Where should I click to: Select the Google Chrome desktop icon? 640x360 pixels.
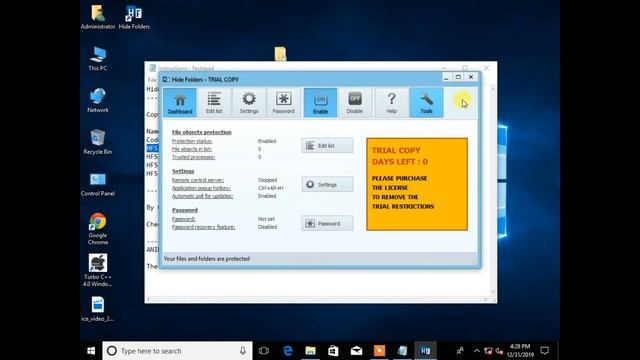[x=98, y=229]
